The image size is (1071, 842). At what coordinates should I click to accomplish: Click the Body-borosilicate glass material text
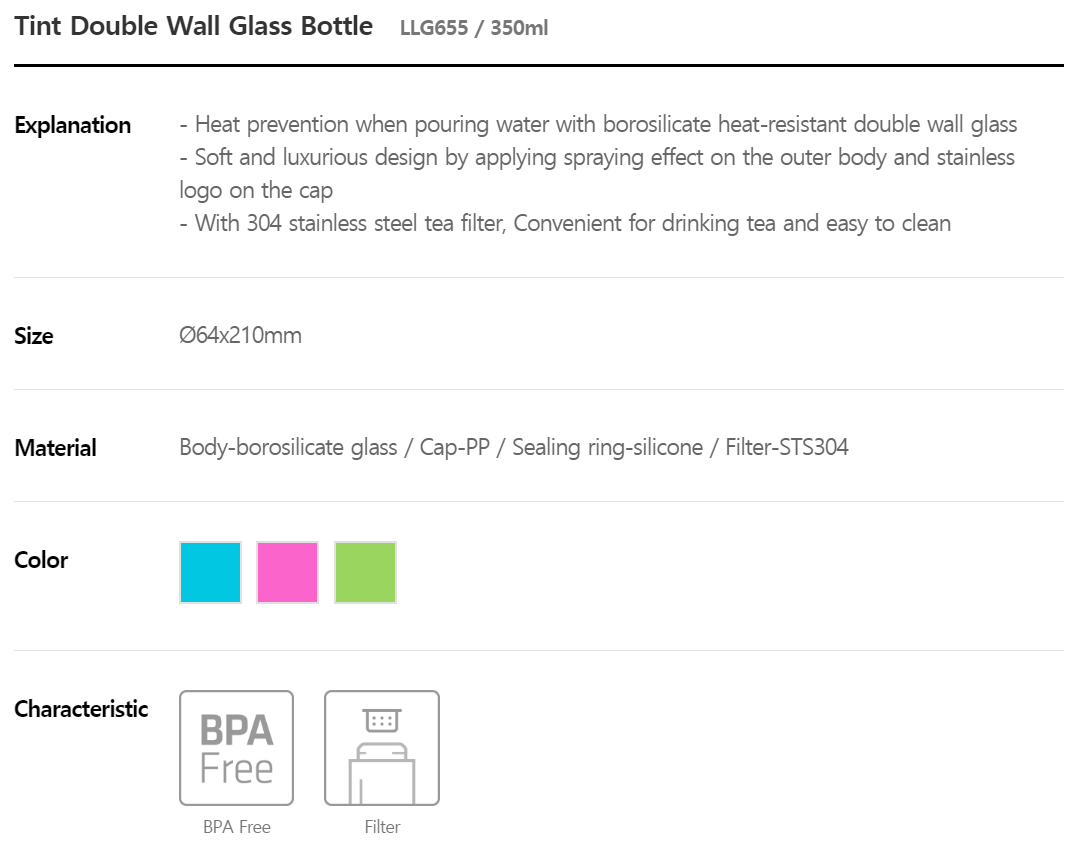288,447
